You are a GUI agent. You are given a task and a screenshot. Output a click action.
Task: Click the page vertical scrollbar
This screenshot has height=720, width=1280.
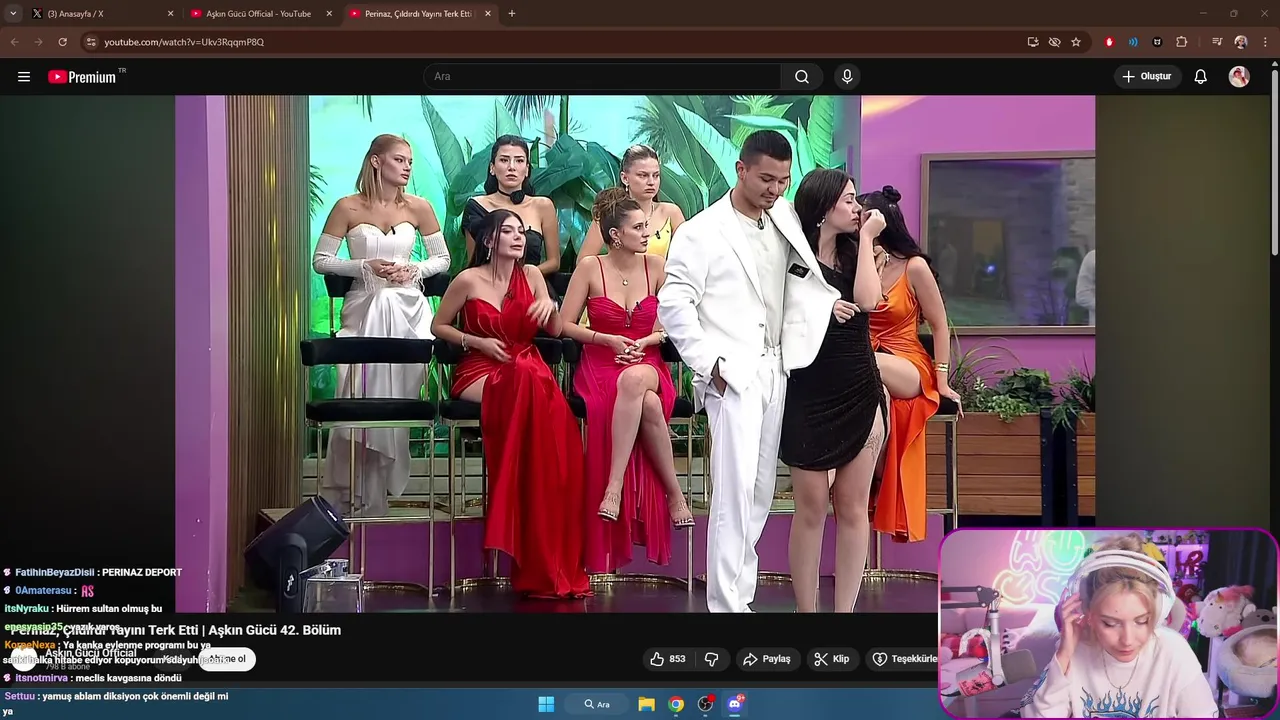tap(1275, 160)
